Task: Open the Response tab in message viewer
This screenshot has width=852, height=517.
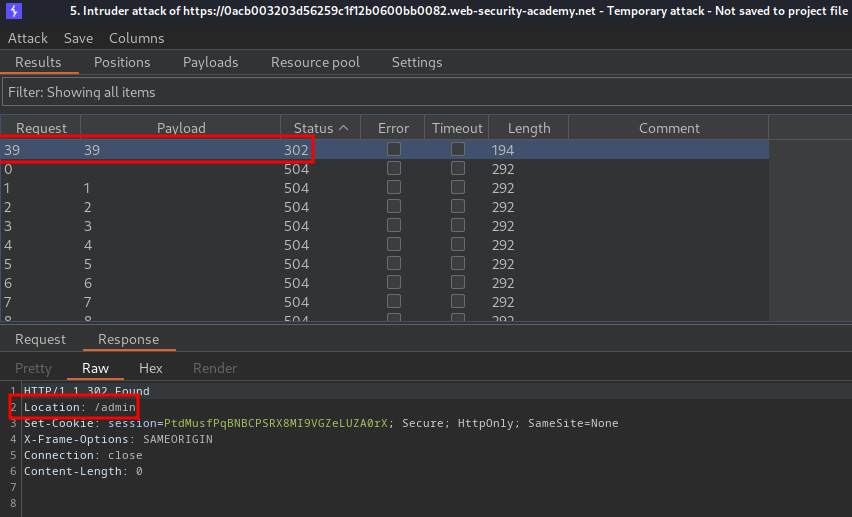Action: coord(129,339)
